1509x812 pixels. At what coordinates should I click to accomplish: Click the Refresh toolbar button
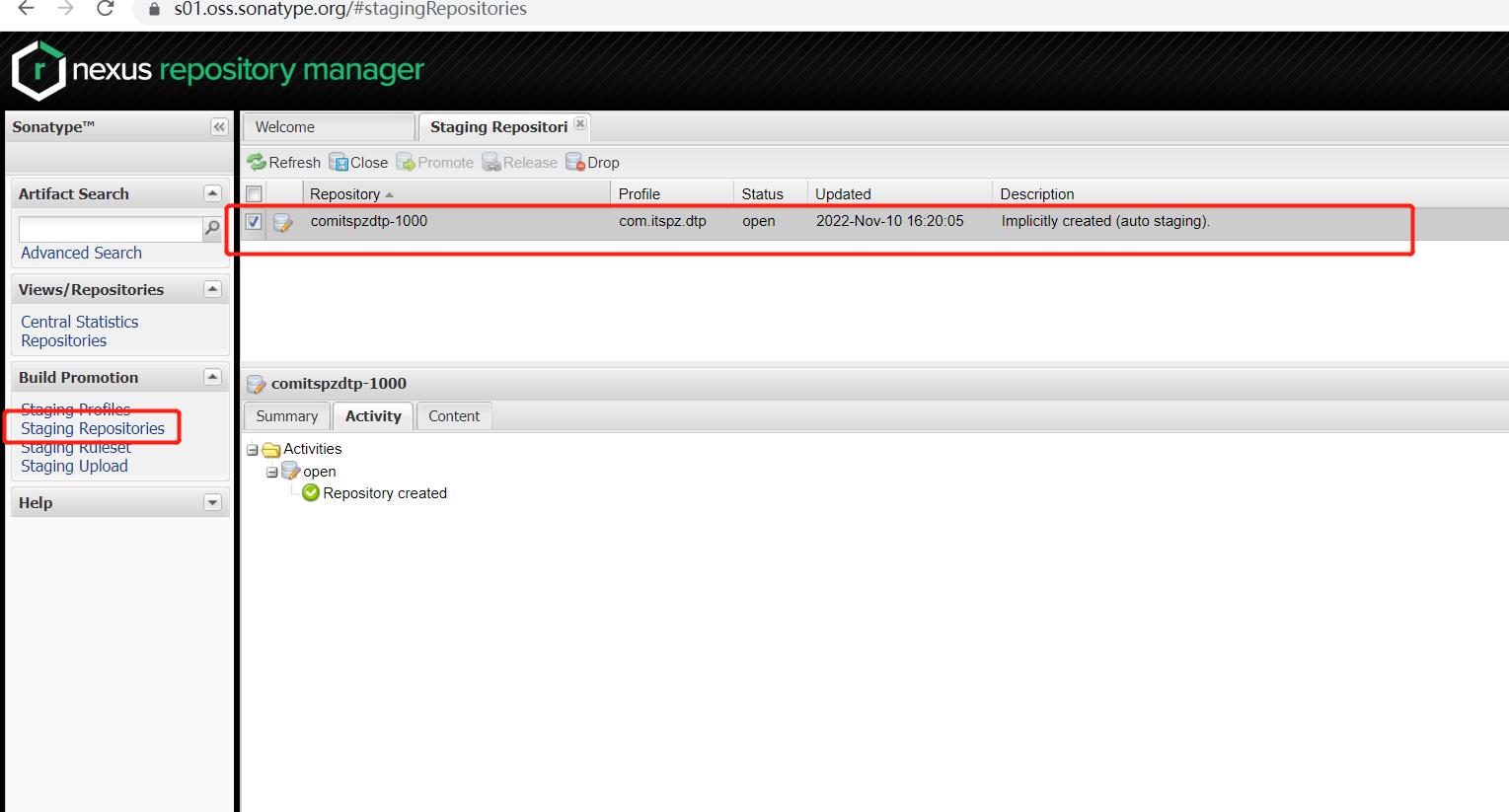coord(284,163)
